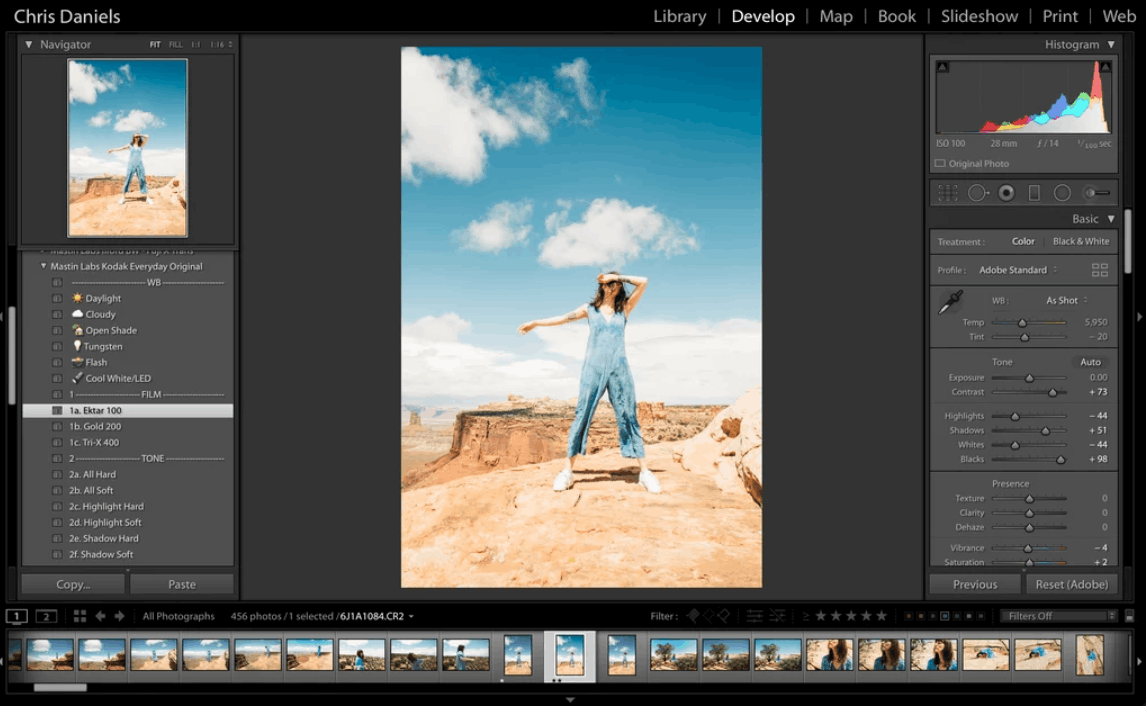The image size is (1146, 706).
Task: Pick the White Balance eyedropper tool
Action: [x=950, y=302]
